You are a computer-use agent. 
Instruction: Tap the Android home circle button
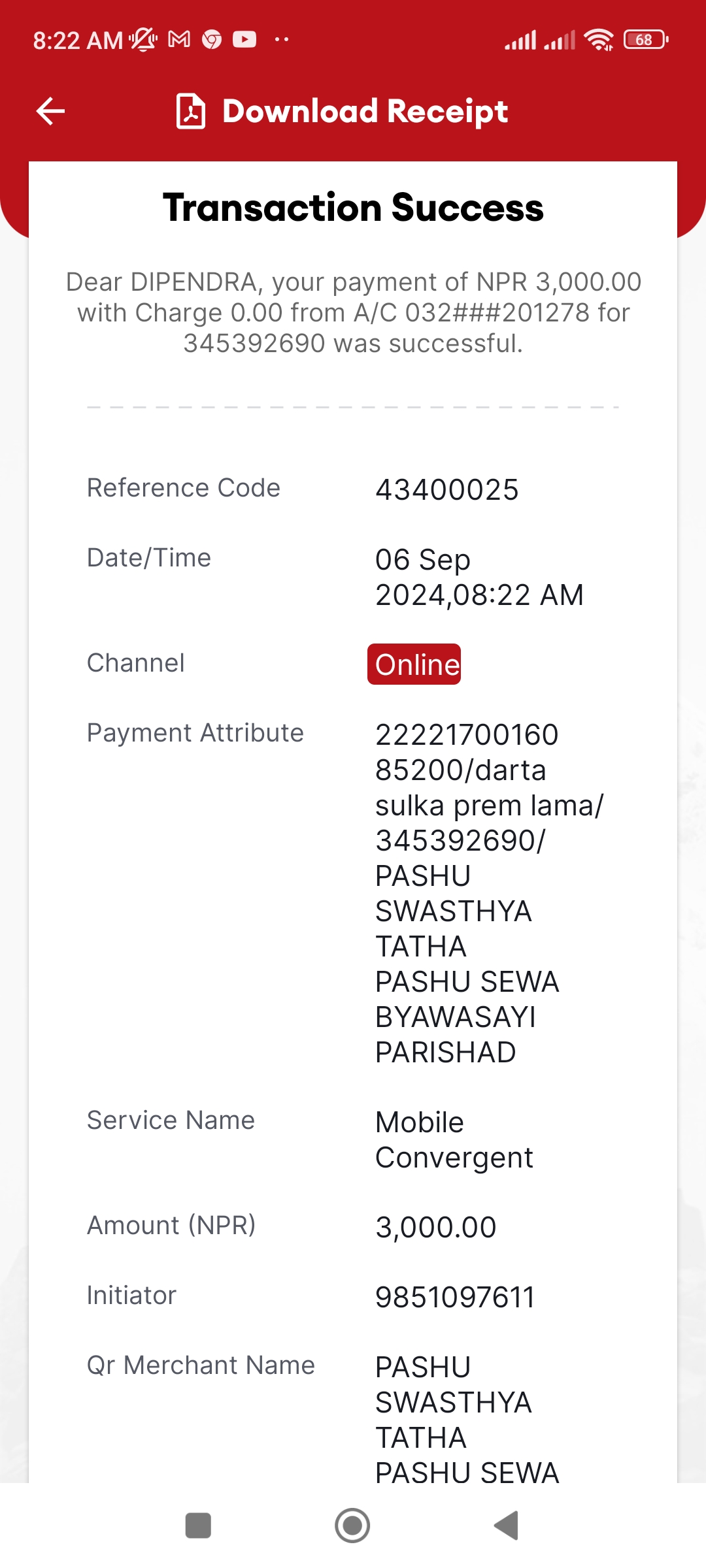coord(352,1526)
